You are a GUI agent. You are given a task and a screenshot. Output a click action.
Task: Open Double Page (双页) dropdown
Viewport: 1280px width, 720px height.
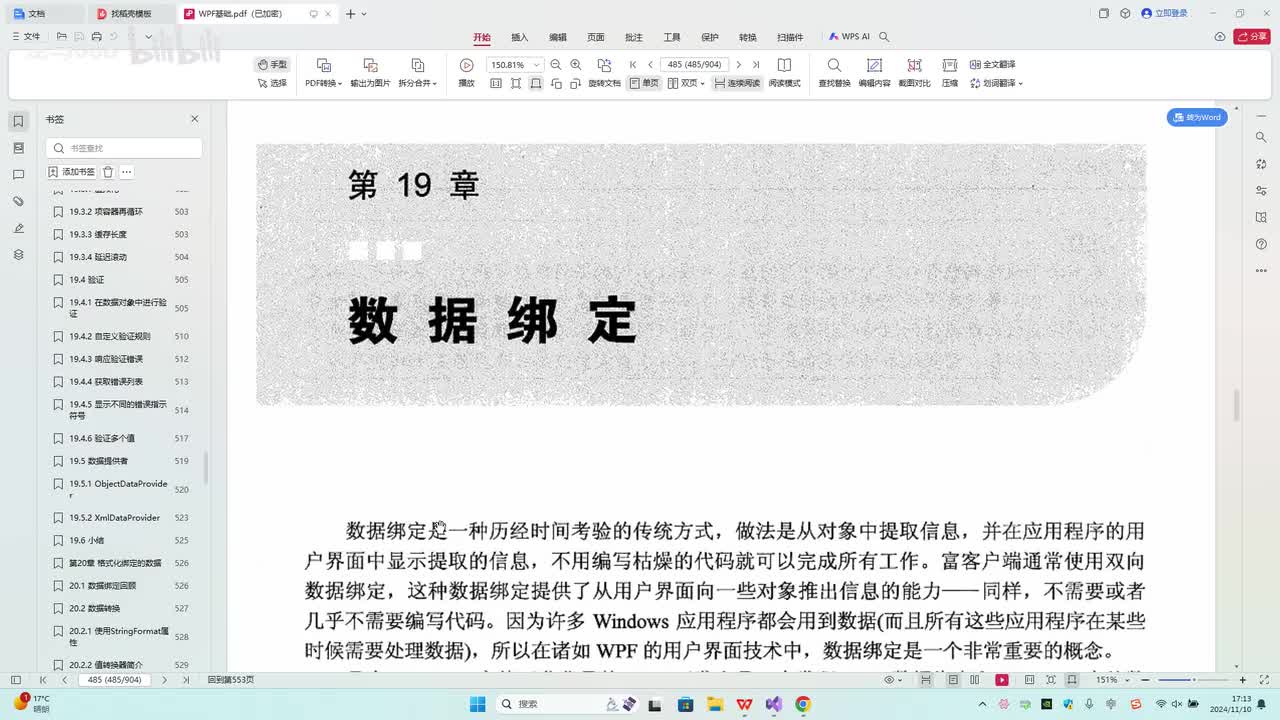pos(686,83)
